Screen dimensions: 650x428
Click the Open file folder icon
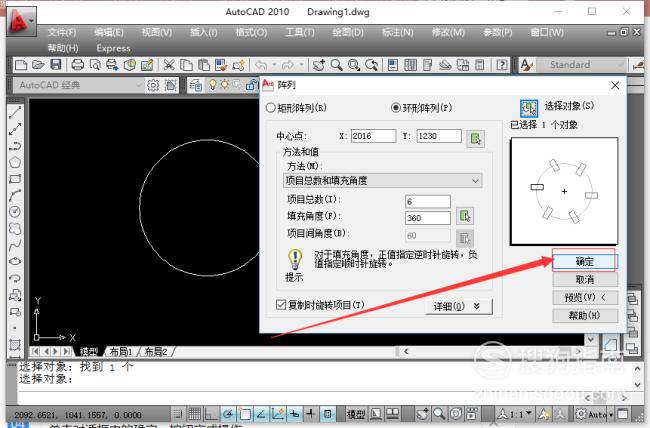pyautogui.click(x=38, y=65)
